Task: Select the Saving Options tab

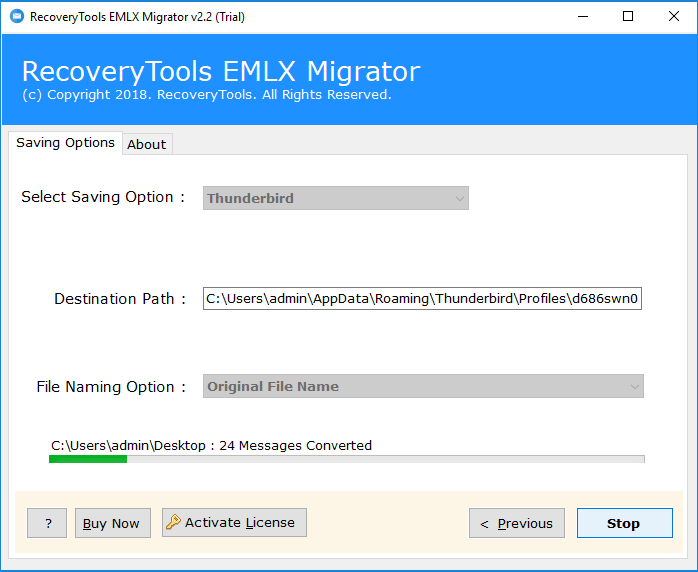Action: 65,143
